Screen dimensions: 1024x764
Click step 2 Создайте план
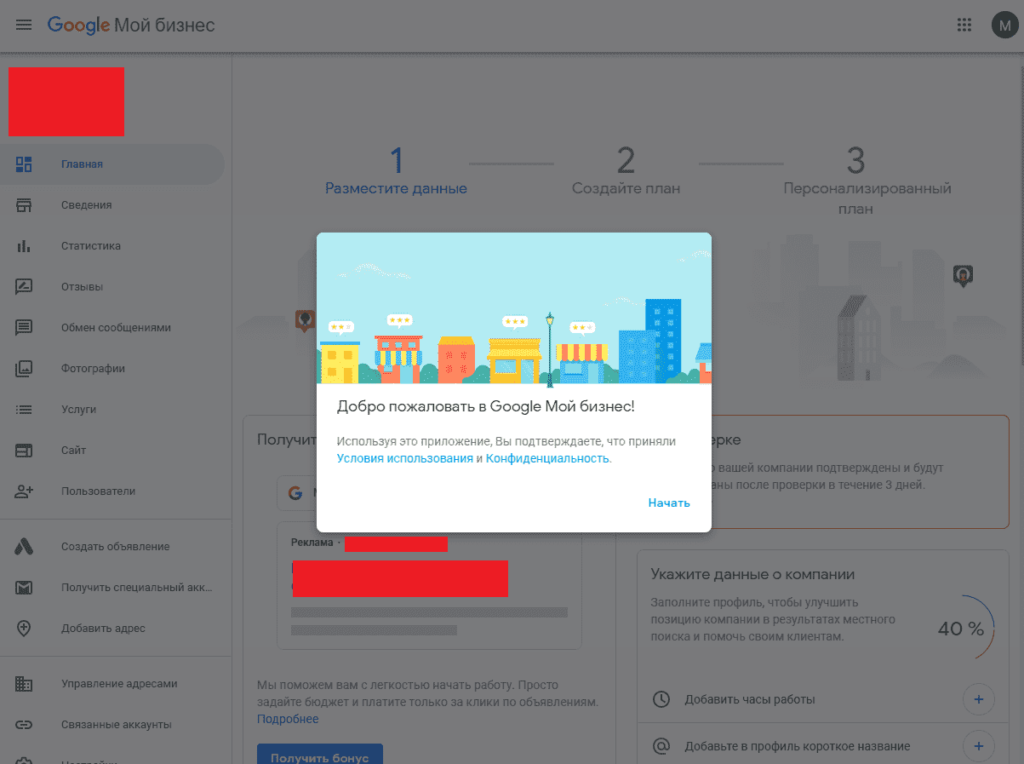(x=625, y=172)
